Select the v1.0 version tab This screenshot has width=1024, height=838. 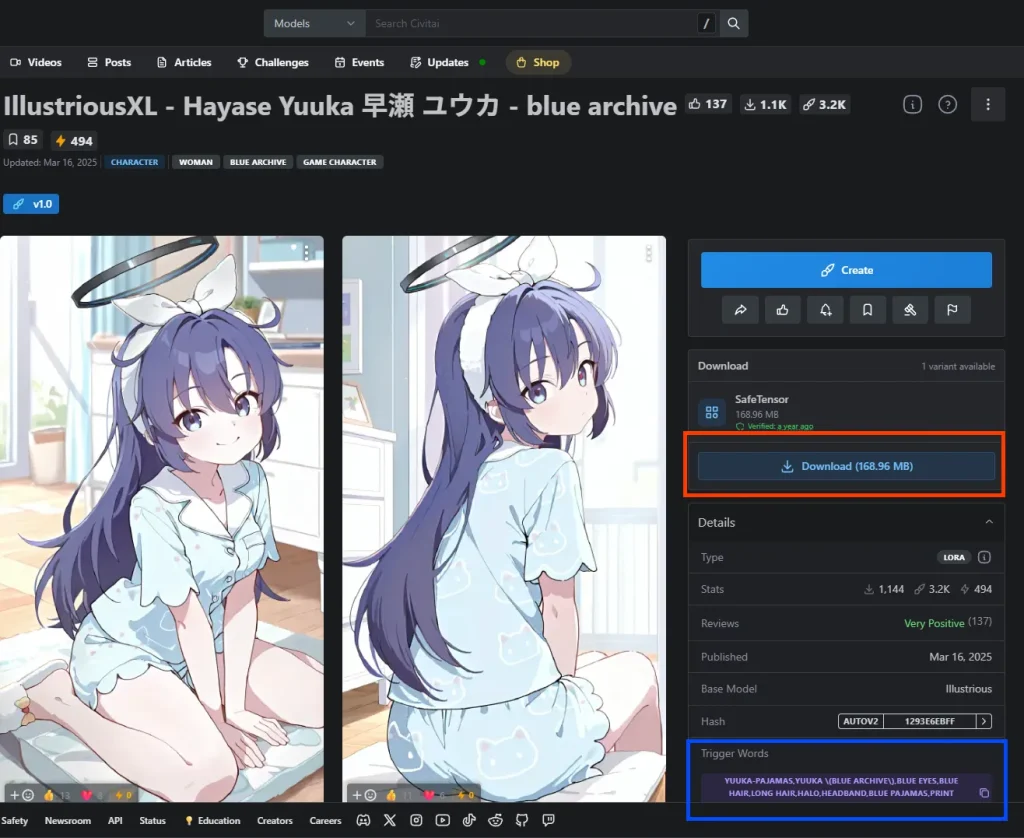coord(31,204)
